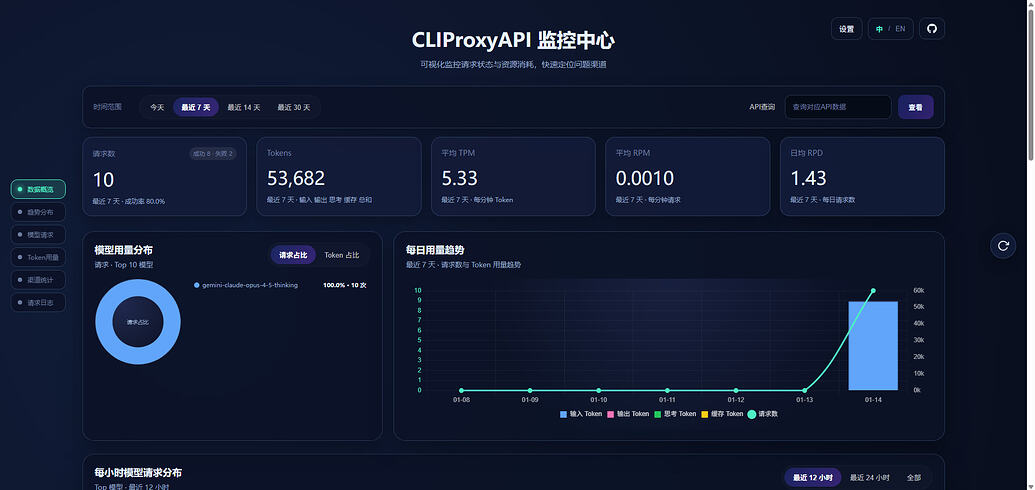Screen dimensions: 1035x490
Task: Click the 平均 TPM value 5.33
Action: click(459, 178)
